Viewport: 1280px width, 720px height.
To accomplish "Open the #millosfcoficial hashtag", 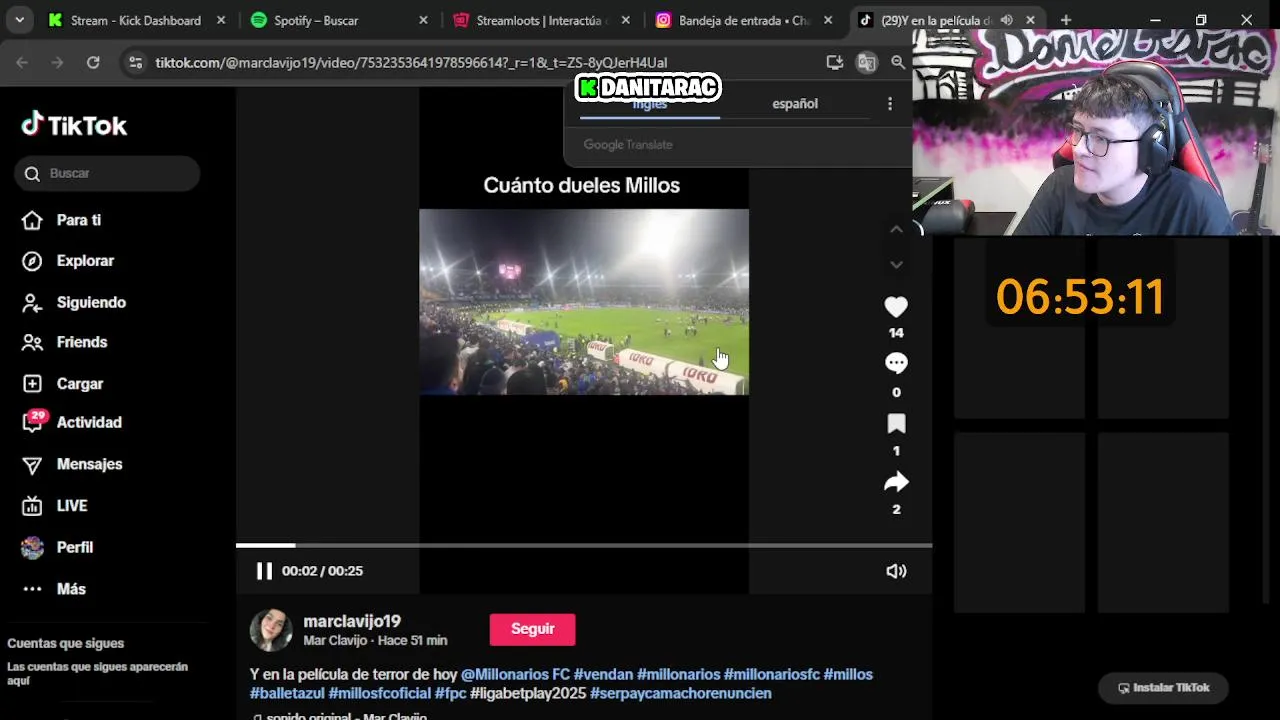I will pos(379,693).
